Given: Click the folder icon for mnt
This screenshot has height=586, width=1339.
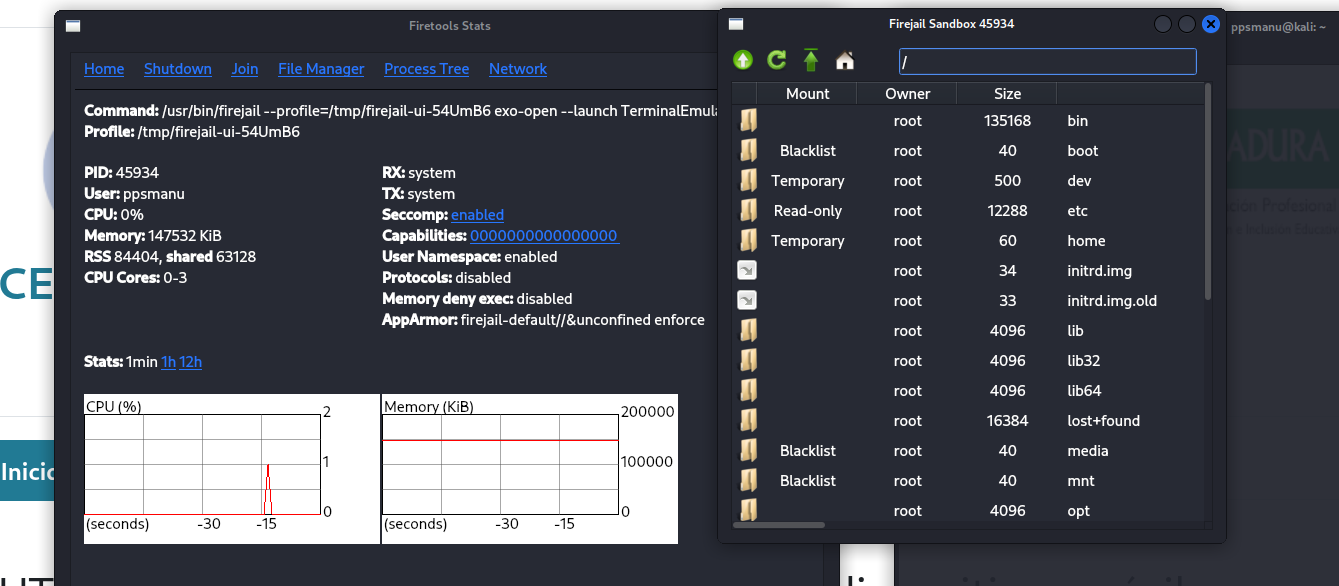Looking at the screenshot, I should [748, 481].
